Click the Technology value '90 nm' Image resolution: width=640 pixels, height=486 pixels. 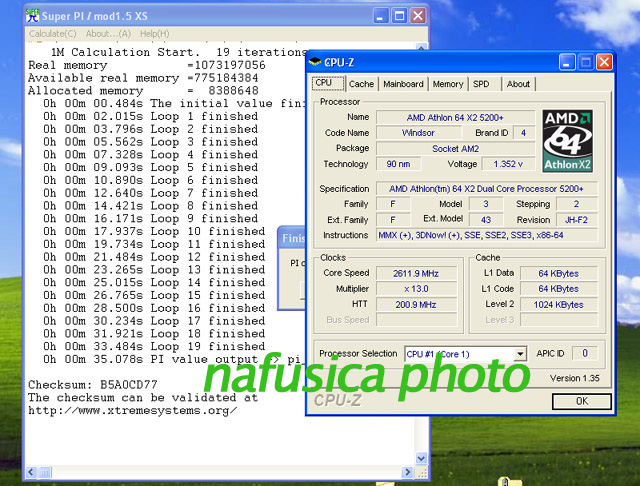point(398,164)
